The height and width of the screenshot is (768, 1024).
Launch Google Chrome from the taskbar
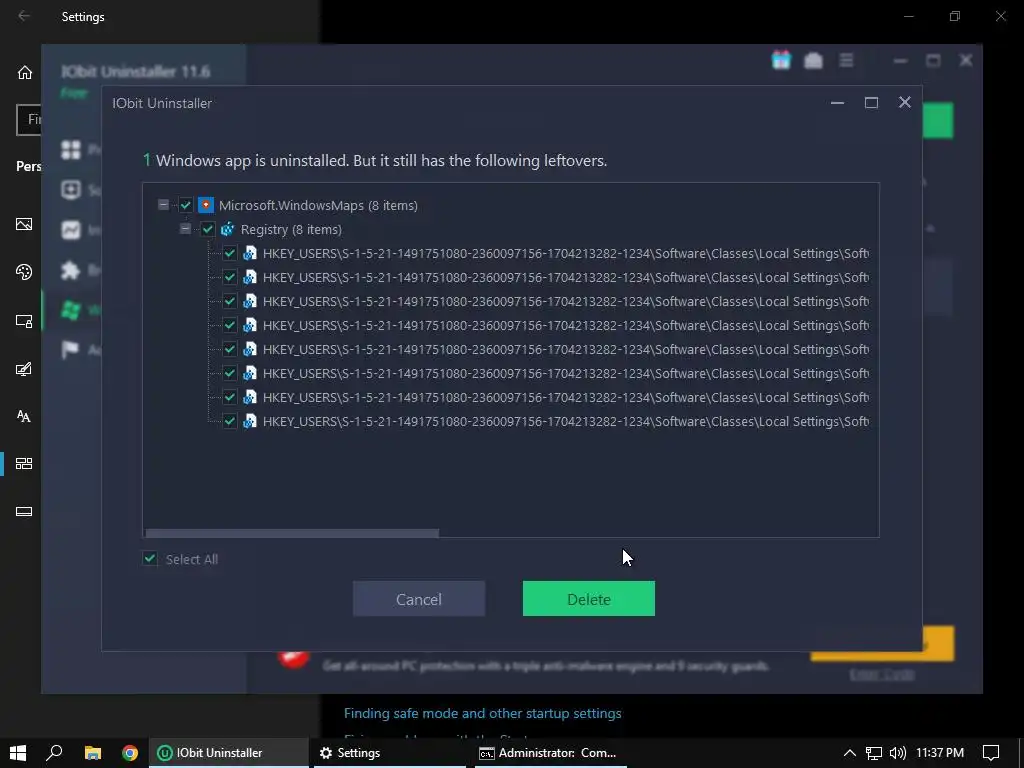(130, 752)
